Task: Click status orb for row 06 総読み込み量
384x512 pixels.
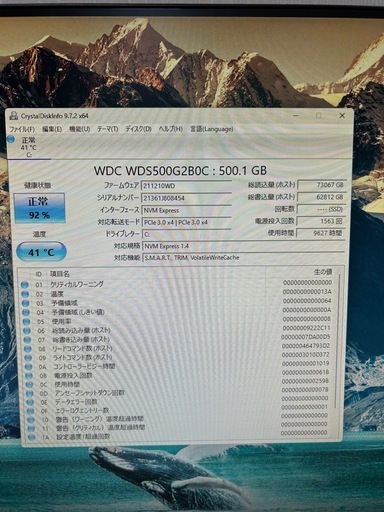Action: point(27,331)
